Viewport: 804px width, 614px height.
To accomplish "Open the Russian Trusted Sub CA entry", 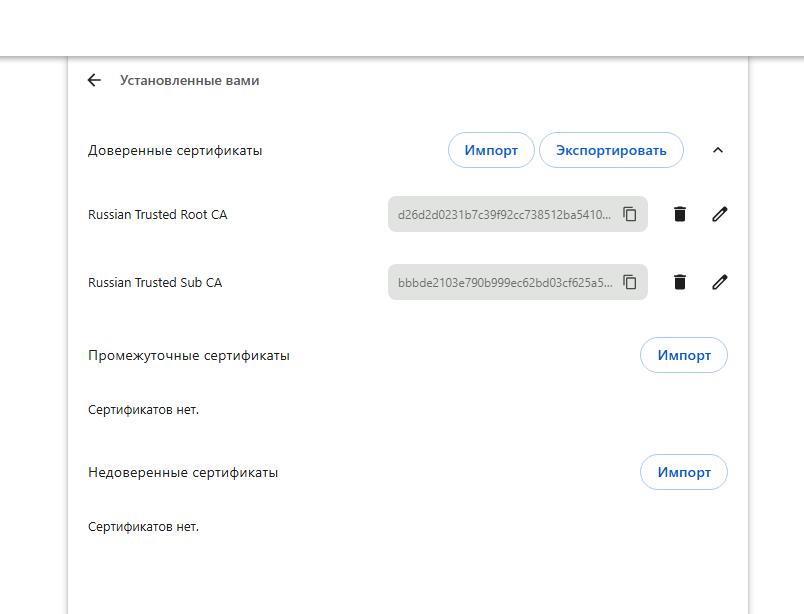I will click(x=155, y=283).
